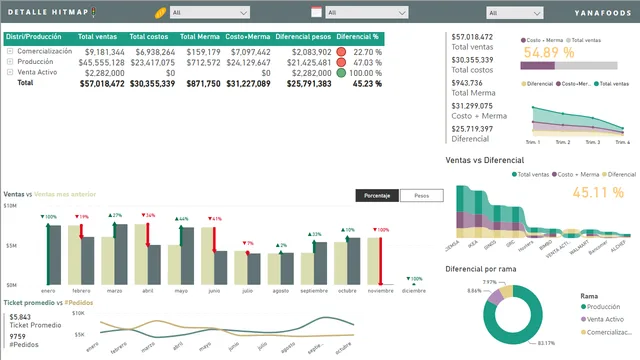
Task: Open the date filter dropdown next to calendar
Action: pyautogui.click(x=367, y=13)
